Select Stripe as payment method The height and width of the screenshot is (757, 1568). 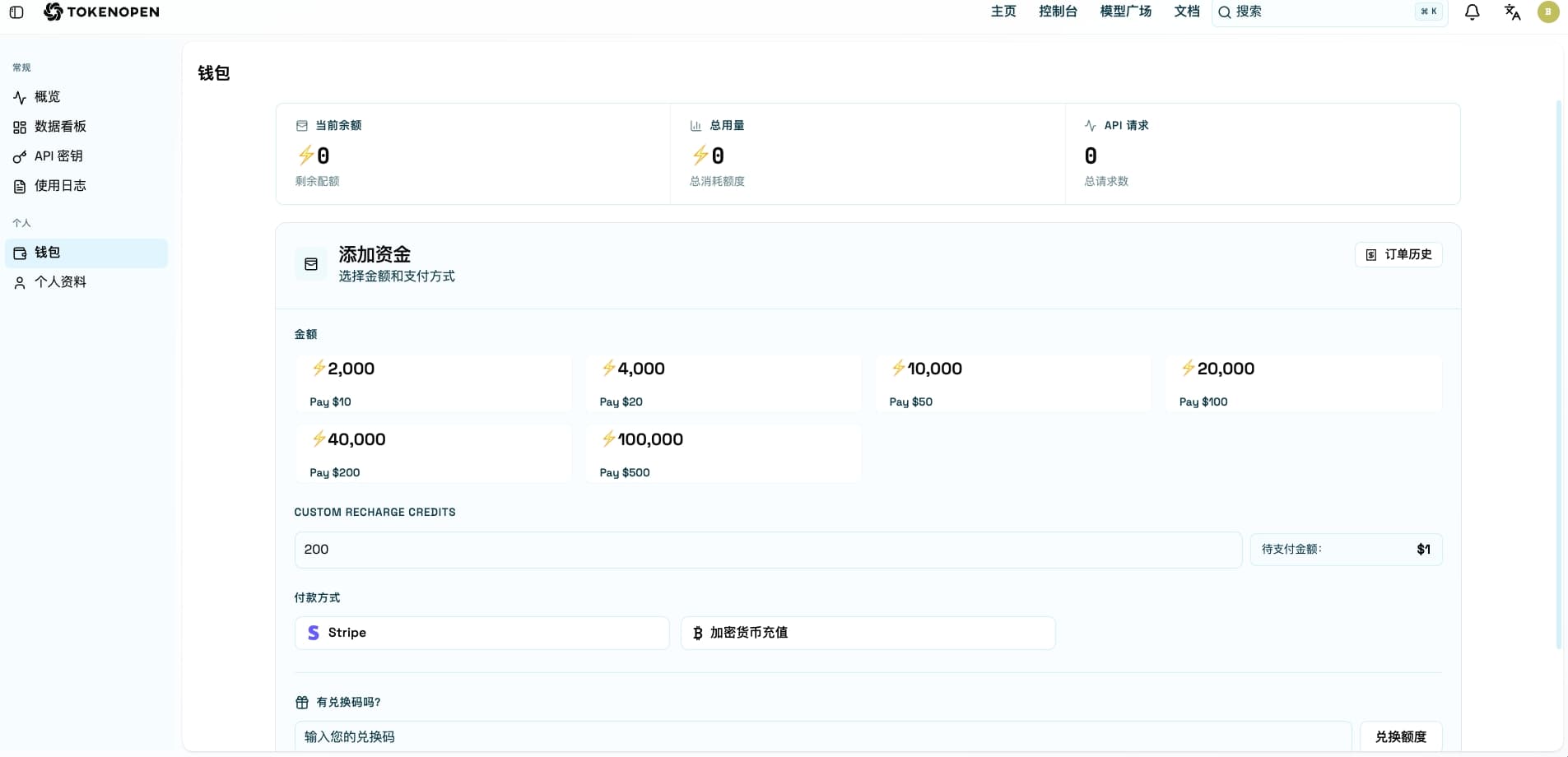point(482,633)
